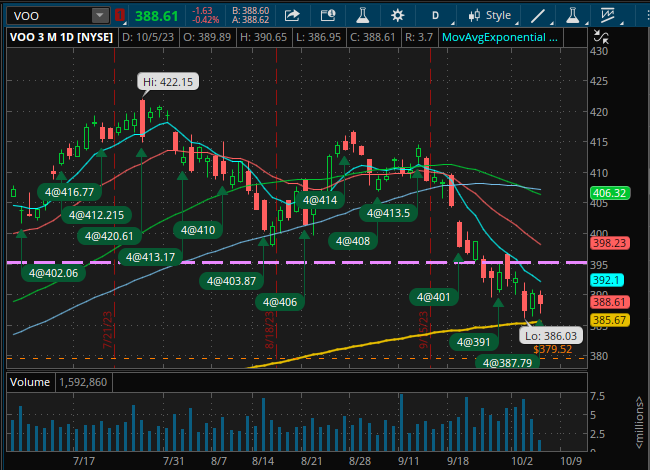Click the ask price A: 388.62
The width and height of the screenshot is (650, 470).
coord(250,20)
